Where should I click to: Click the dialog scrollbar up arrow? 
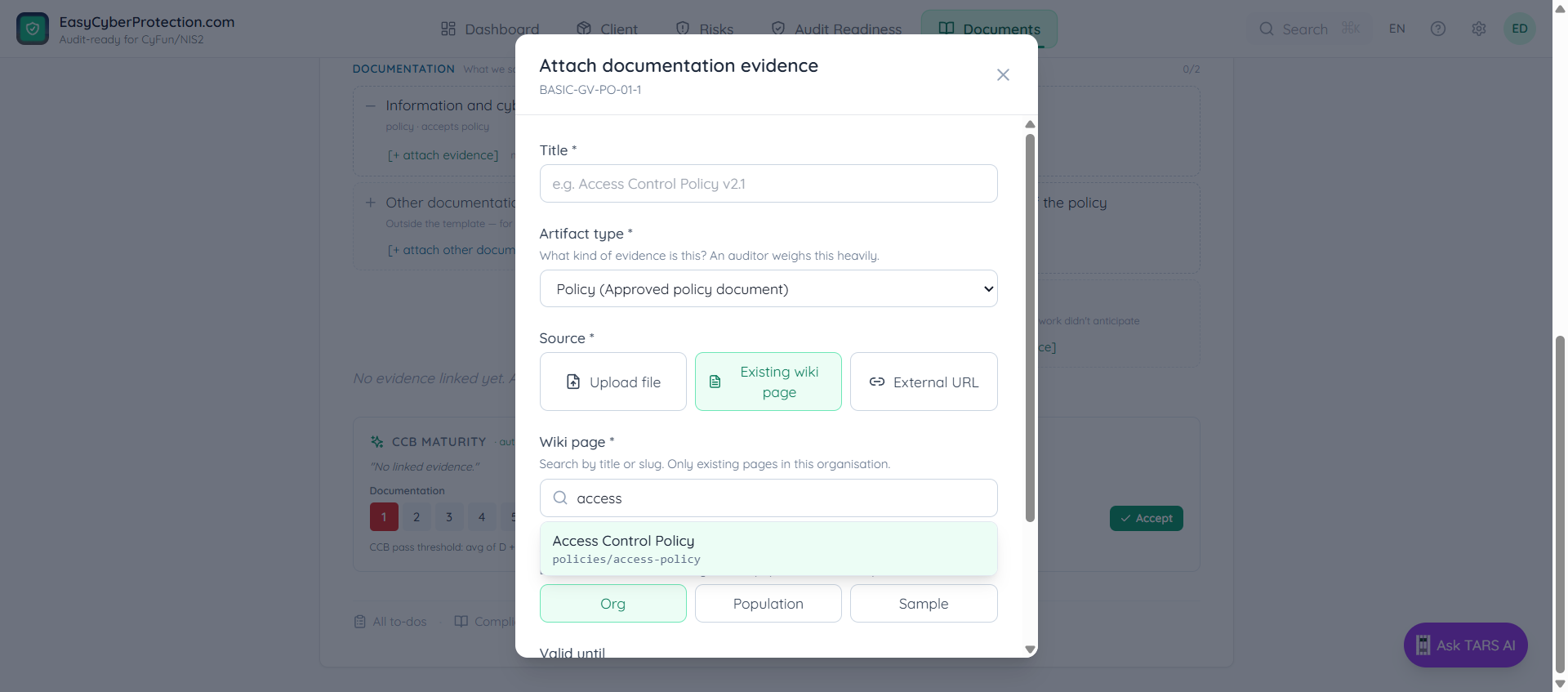pos(1030,124)
